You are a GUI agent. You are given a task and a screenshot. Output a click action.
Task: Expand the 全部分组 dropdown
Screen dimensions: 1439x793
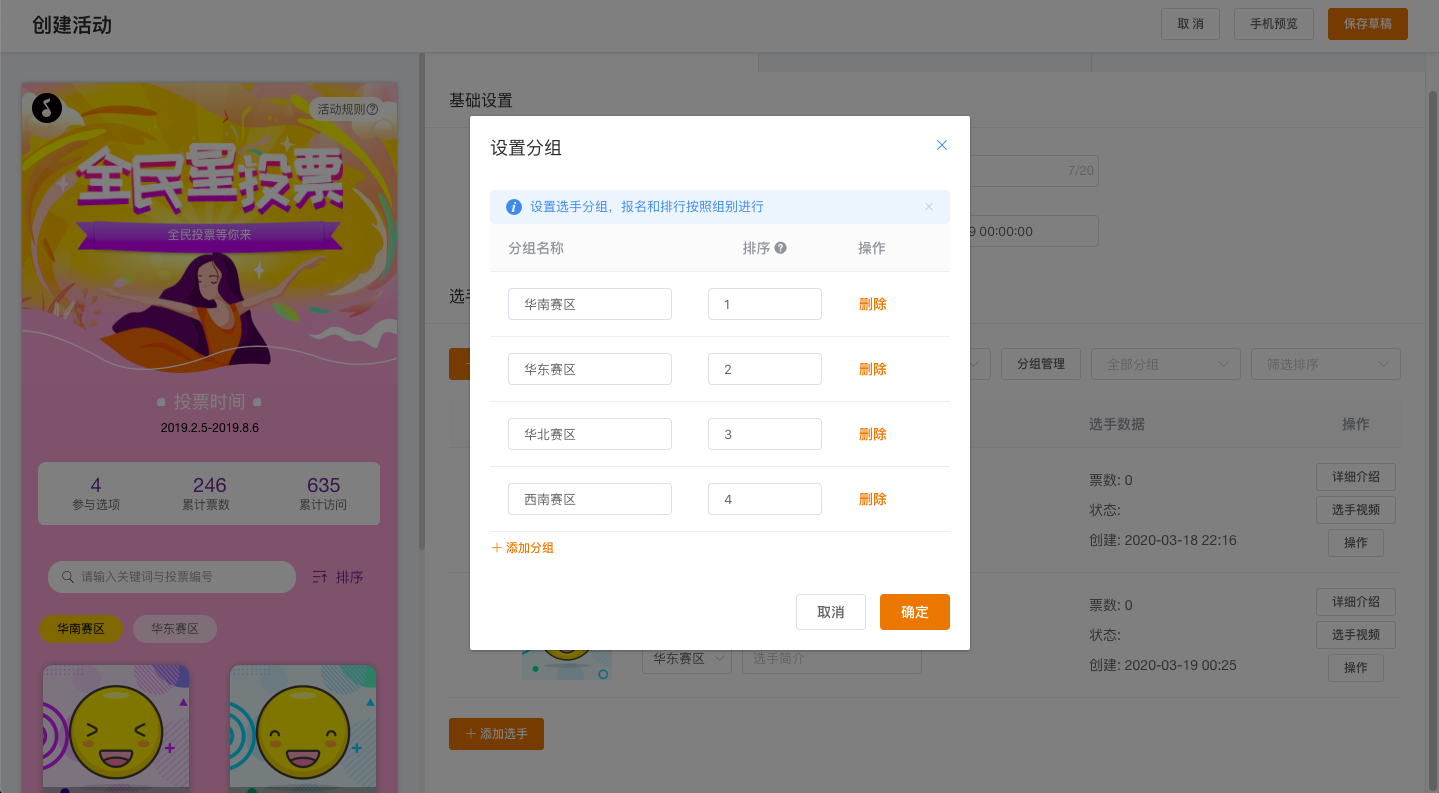[1165, 364]
